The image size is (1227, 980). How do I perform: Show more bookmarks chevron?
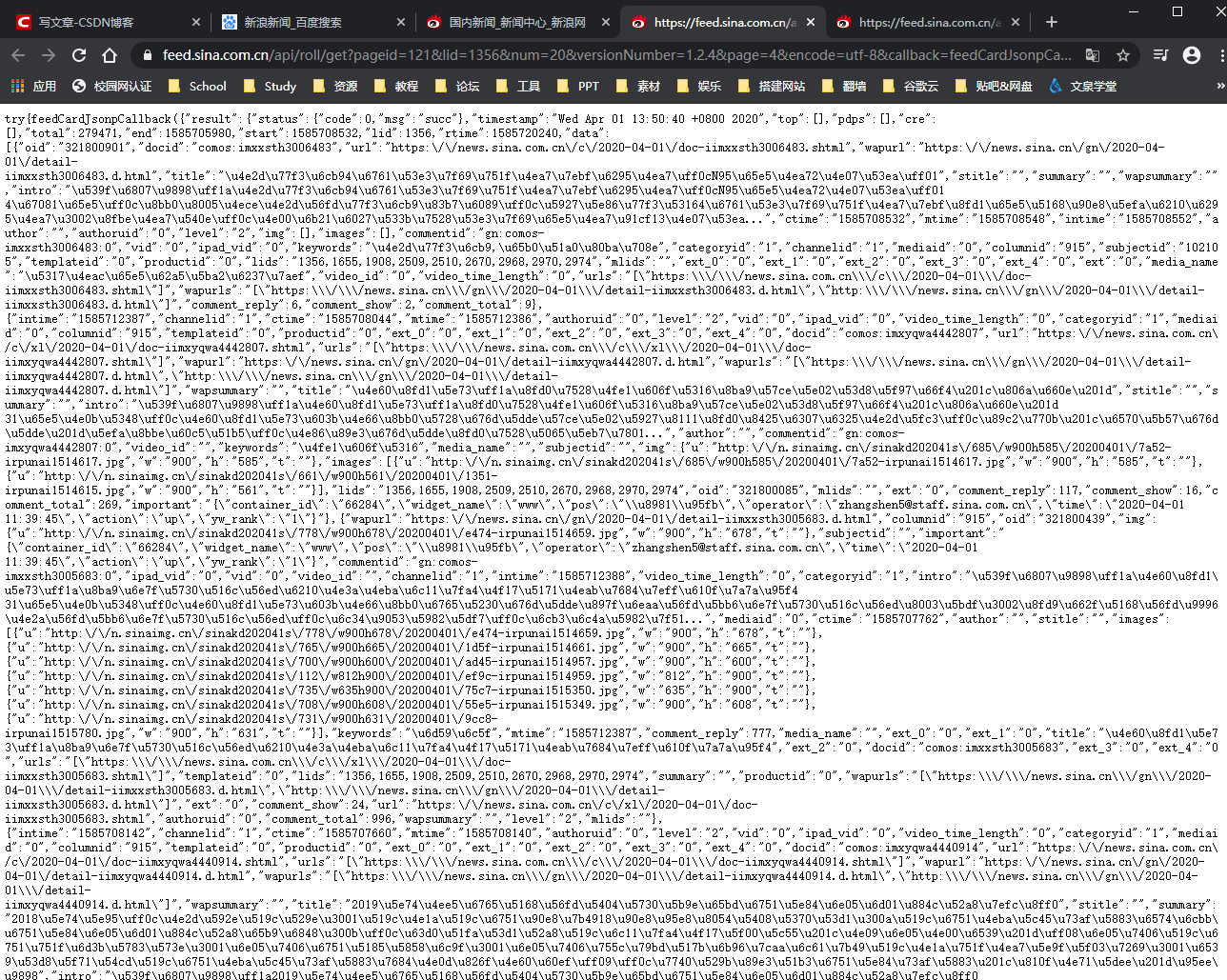pos(1220,86)
